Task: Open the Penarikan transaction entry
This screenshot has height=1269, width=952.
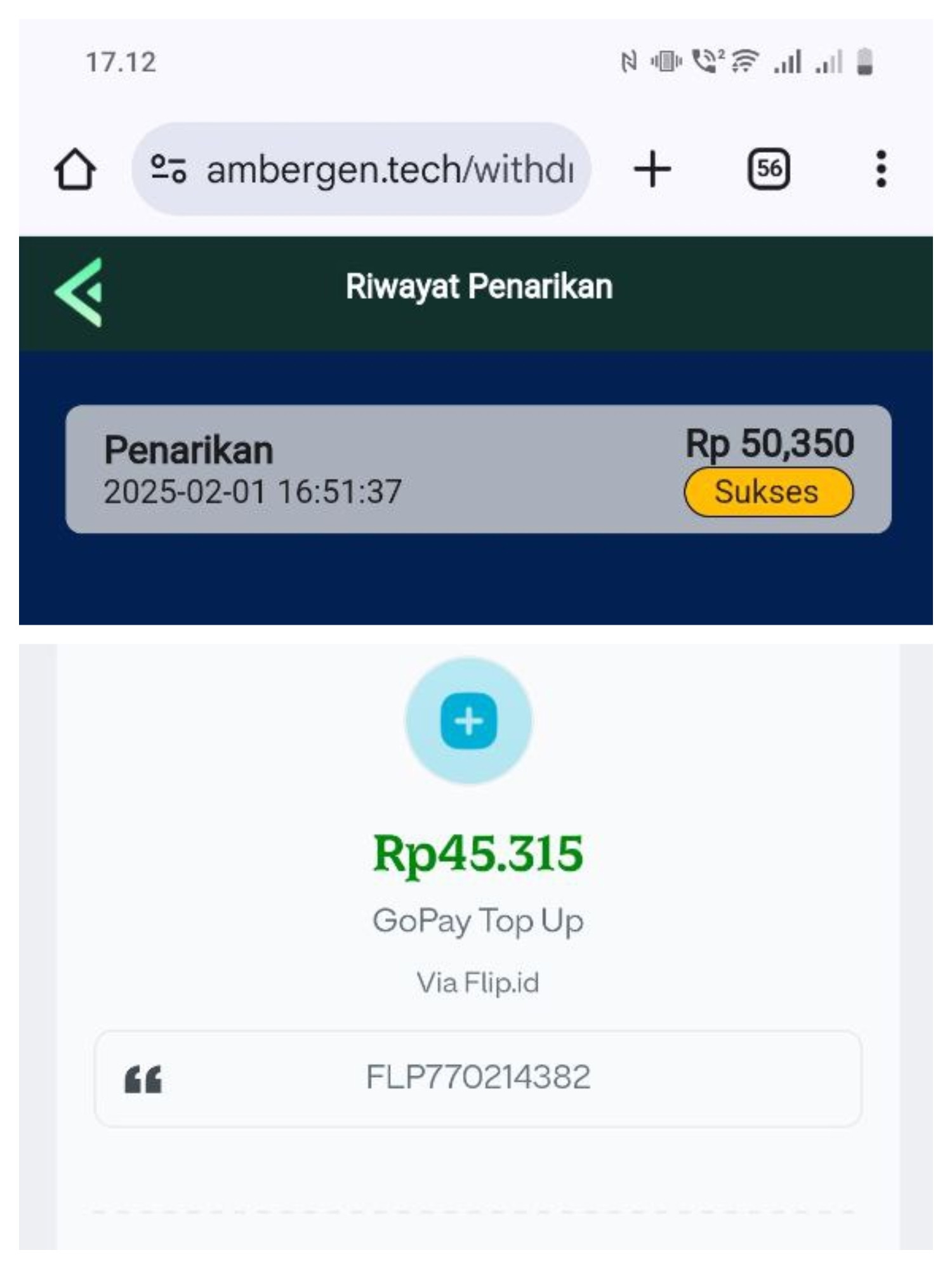Action: (478, 469)
